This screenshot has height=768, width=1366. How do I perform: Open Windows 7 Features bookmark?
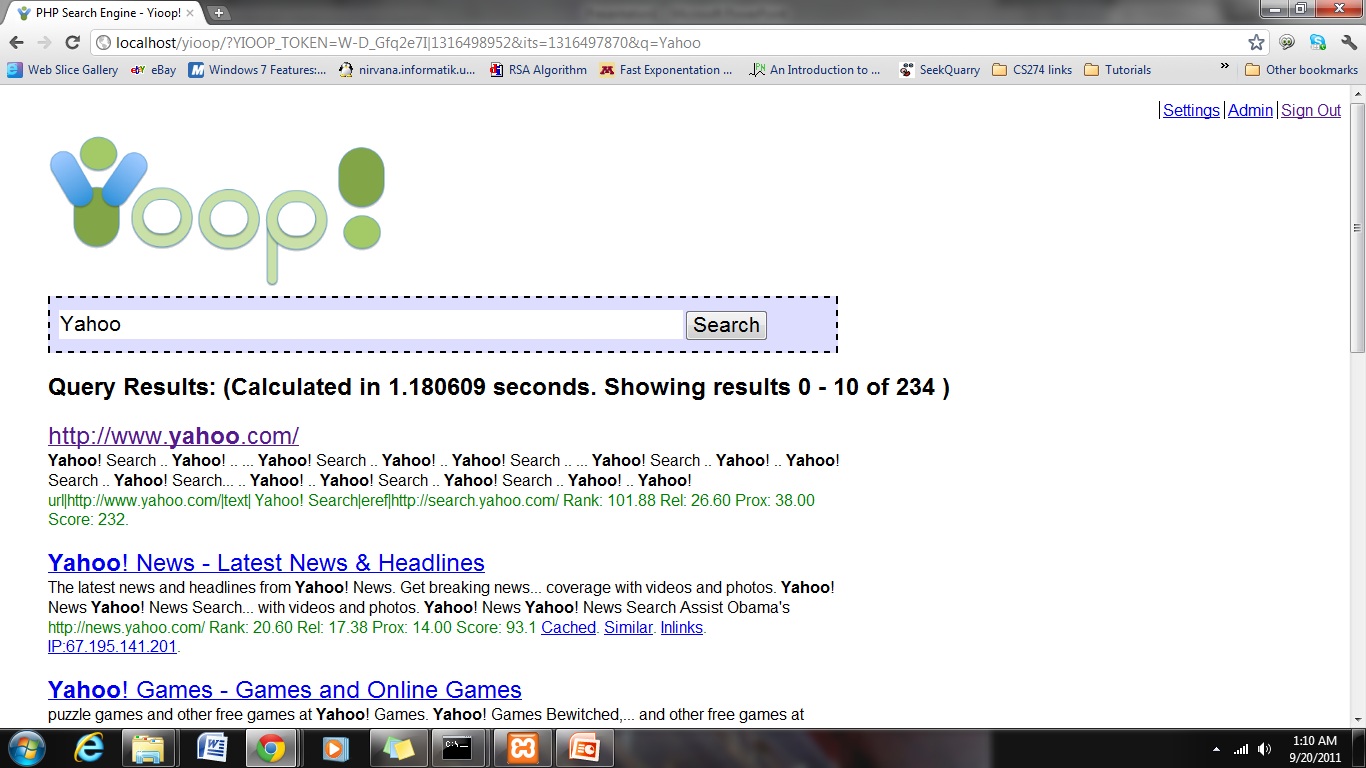[257, 70]
